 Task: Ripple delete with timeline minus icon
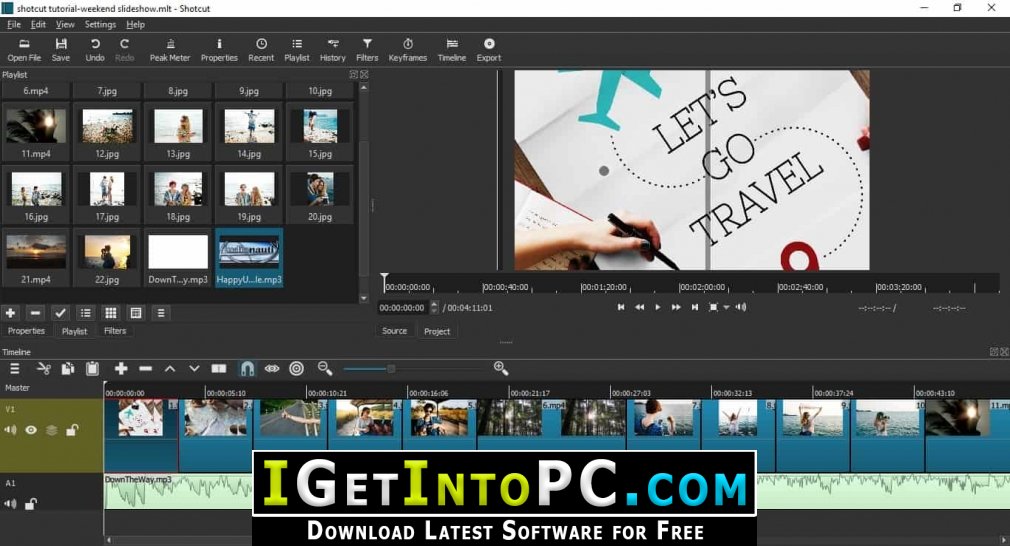(146, 369)
